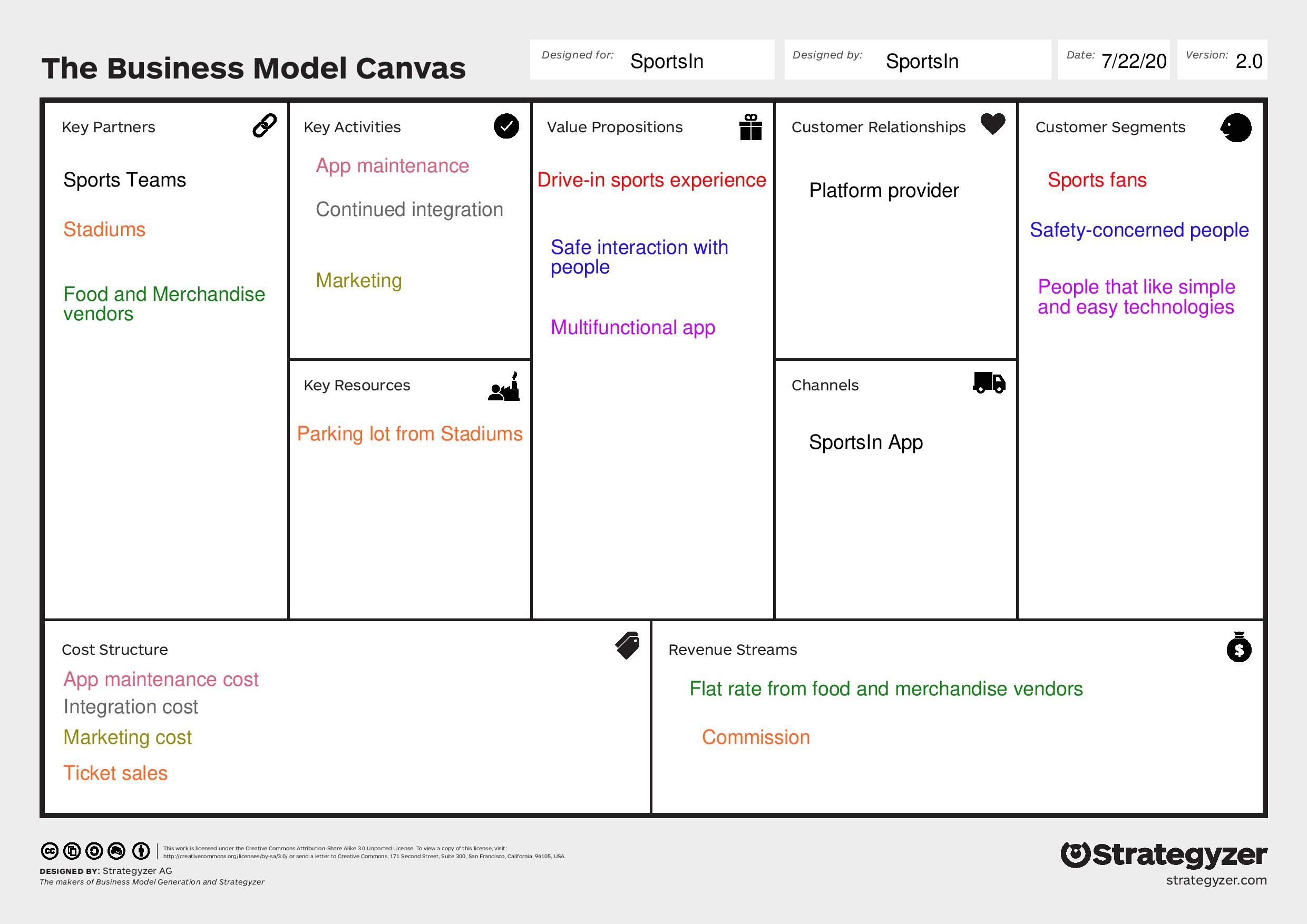Click 'The makers of Business Model Generation' text
1307x924 pixels.
coord(152,882)
